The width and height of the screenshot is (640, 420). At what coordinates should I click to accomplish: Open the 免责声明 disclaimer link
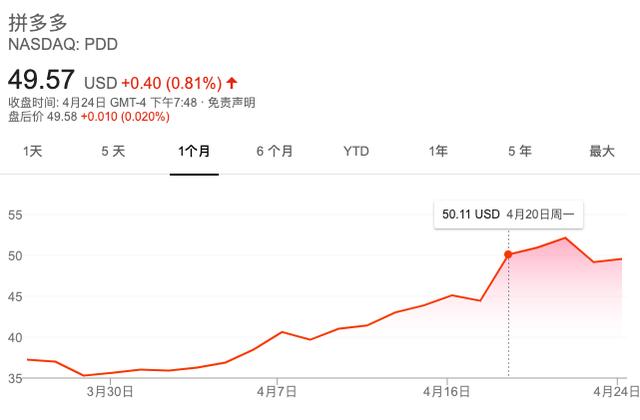231,102
